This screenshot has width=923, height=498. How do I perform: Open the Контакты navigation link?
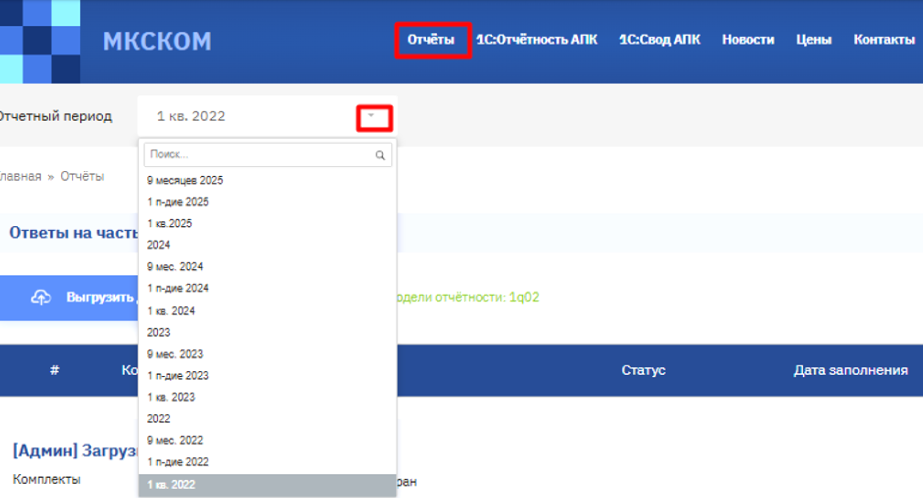883,40
